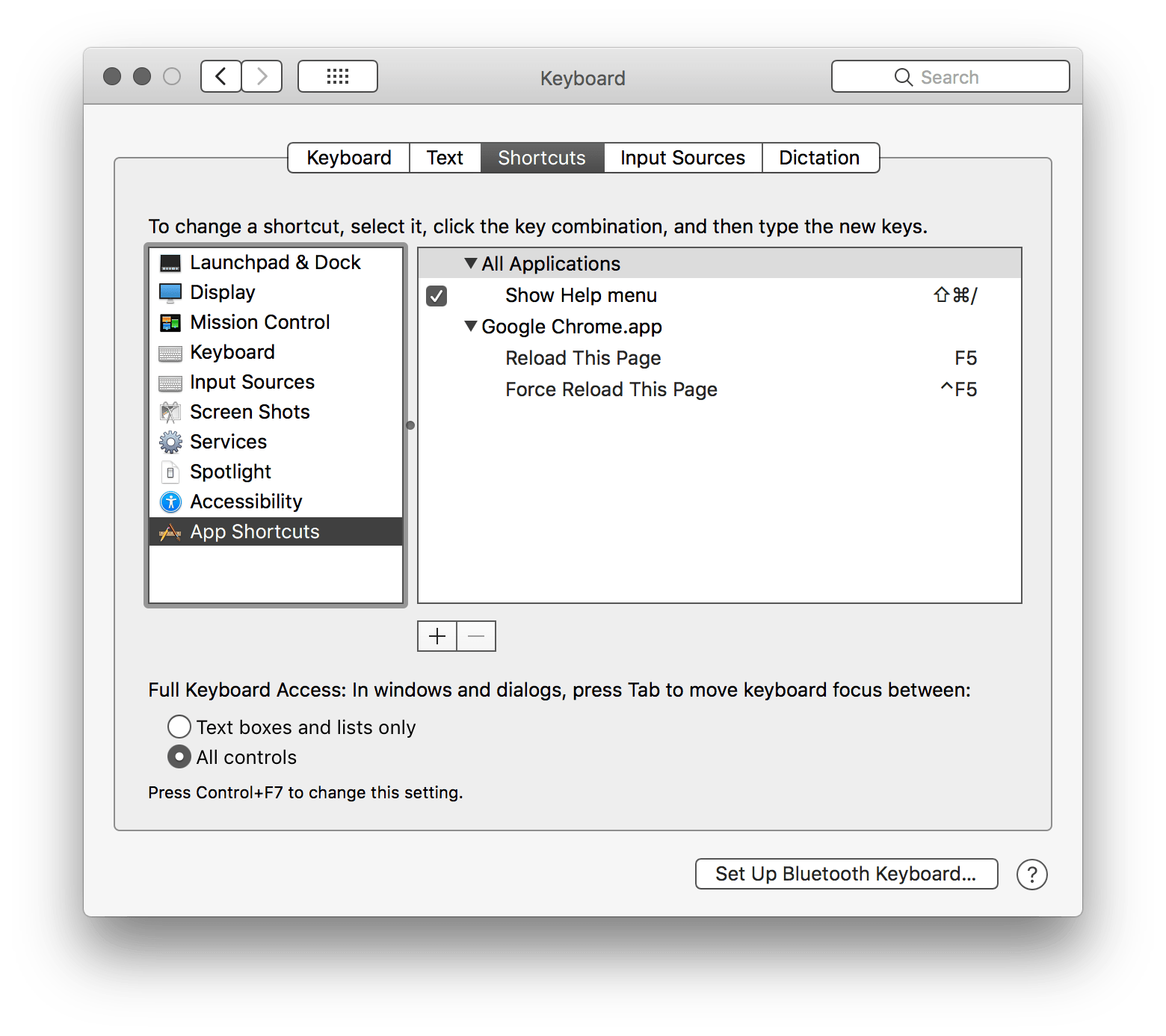This screenshot has width=1166, height=1036.
Task: Select the Services gear icon
Action: [170, 442]
